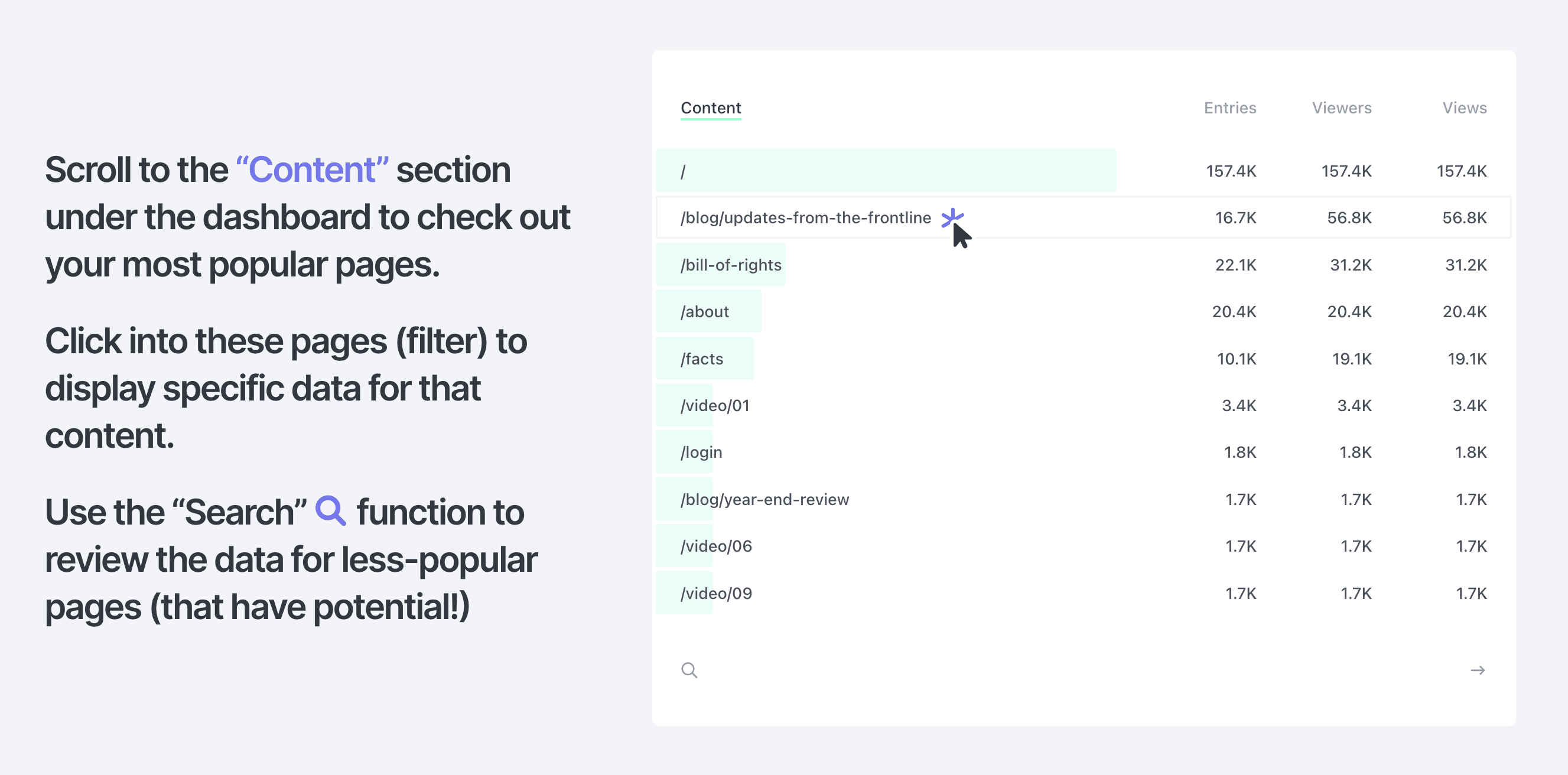
Task: Filter by the /video/01 page
Action: click(x=715, y=405)
